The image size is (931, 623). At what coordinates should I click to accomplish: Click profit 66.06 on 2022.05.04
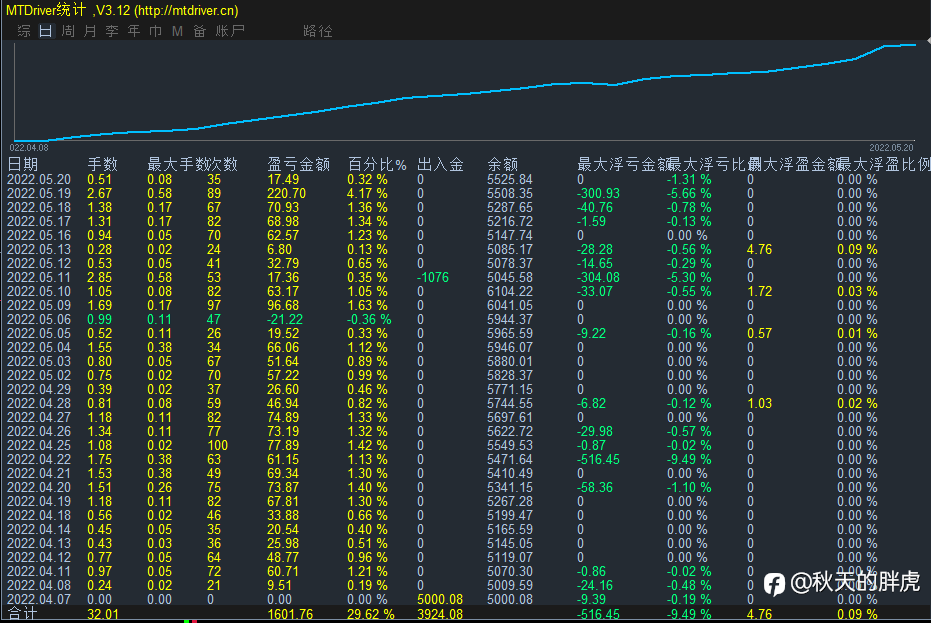(x=283, y=347)
